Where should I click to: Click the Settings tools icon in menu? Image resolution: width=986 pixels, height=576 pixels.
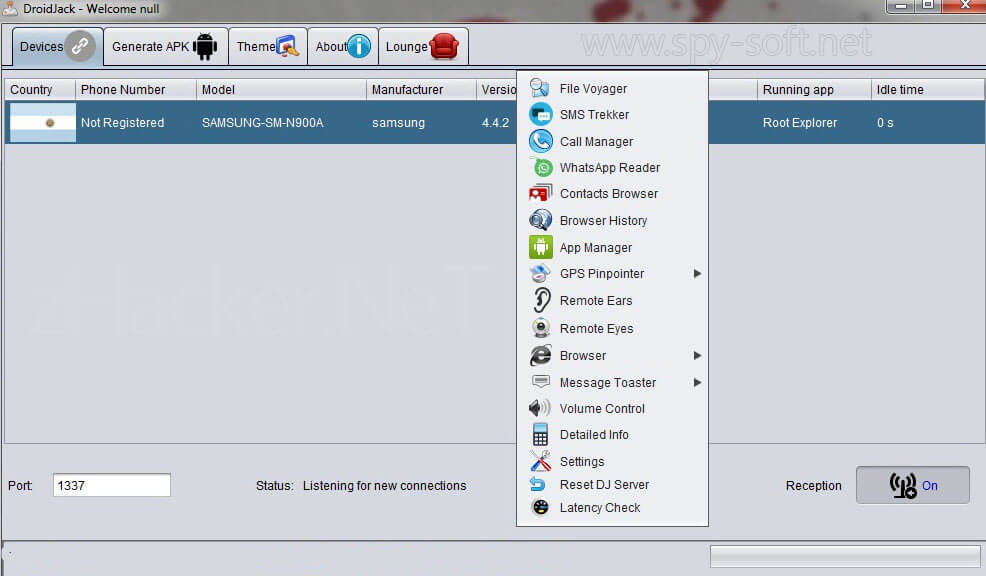pos(540,461)
